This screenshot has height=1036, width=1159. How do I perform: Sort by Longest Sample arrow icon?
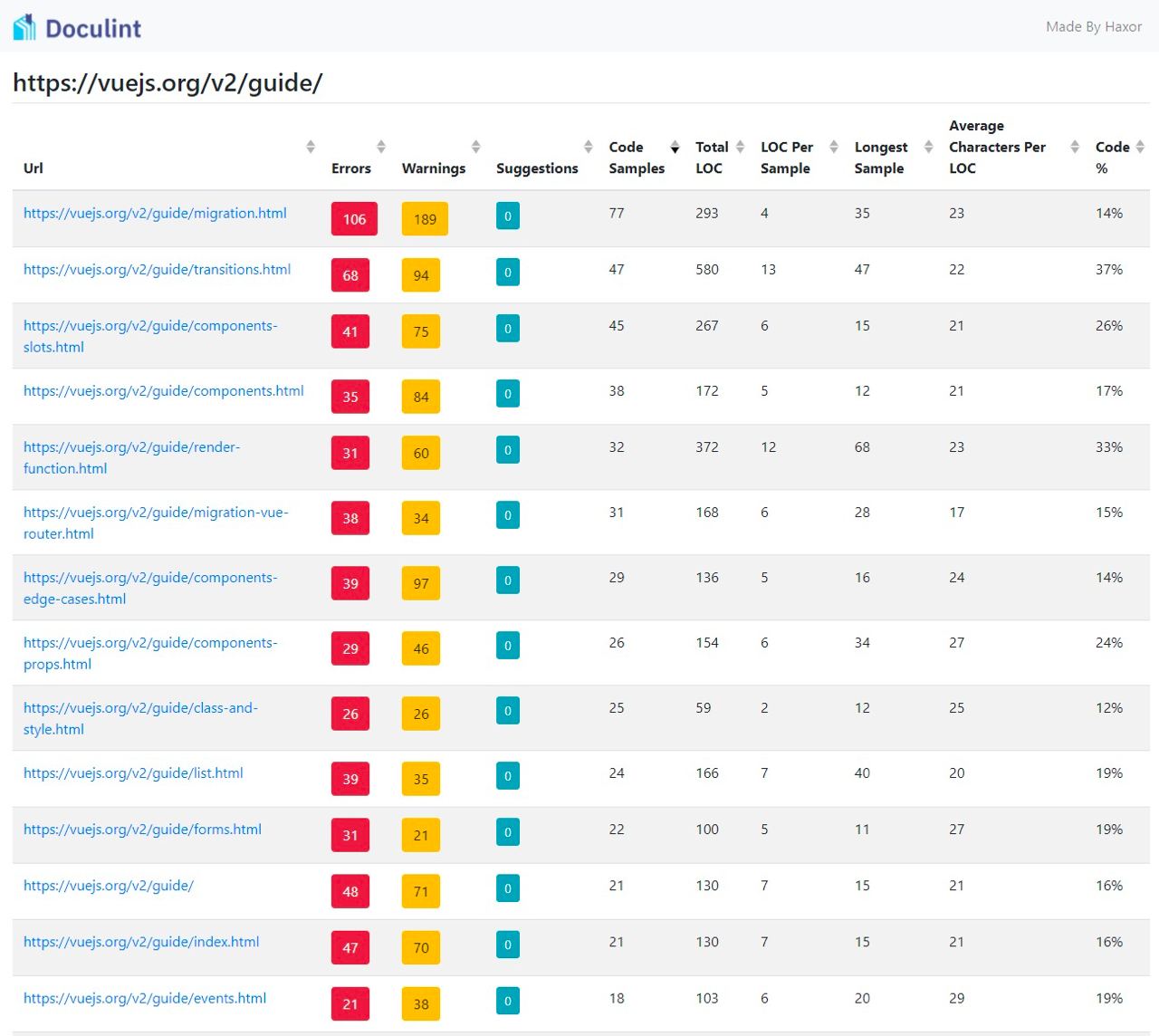click(x=928, y=147)
